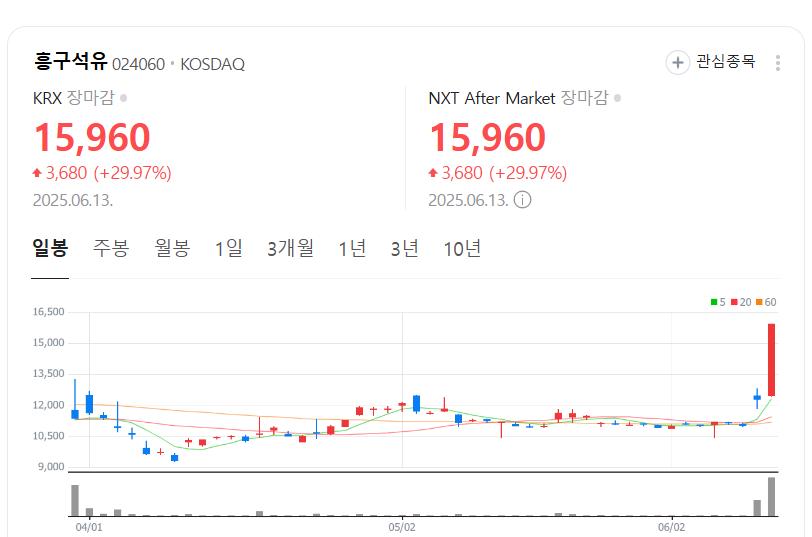Click the KRX 장마감 status text
The width and height of the screenshot is (812, 537).
91,98
